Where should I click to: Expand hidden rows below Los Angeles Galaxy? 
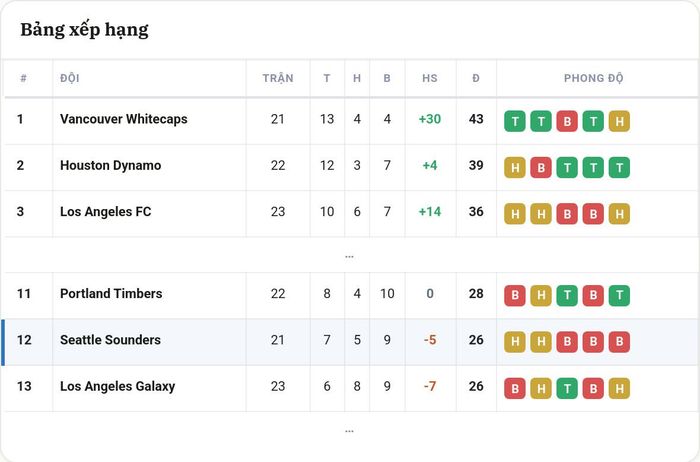pos(349,431)
